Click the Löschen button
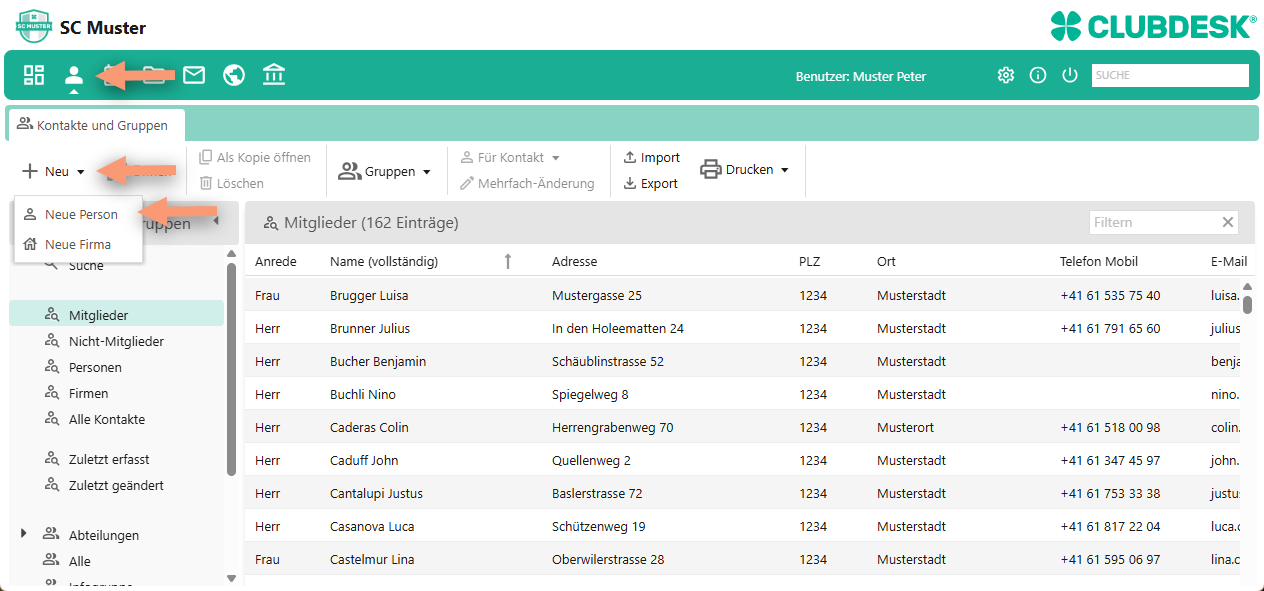 click(x=231, y=183)
